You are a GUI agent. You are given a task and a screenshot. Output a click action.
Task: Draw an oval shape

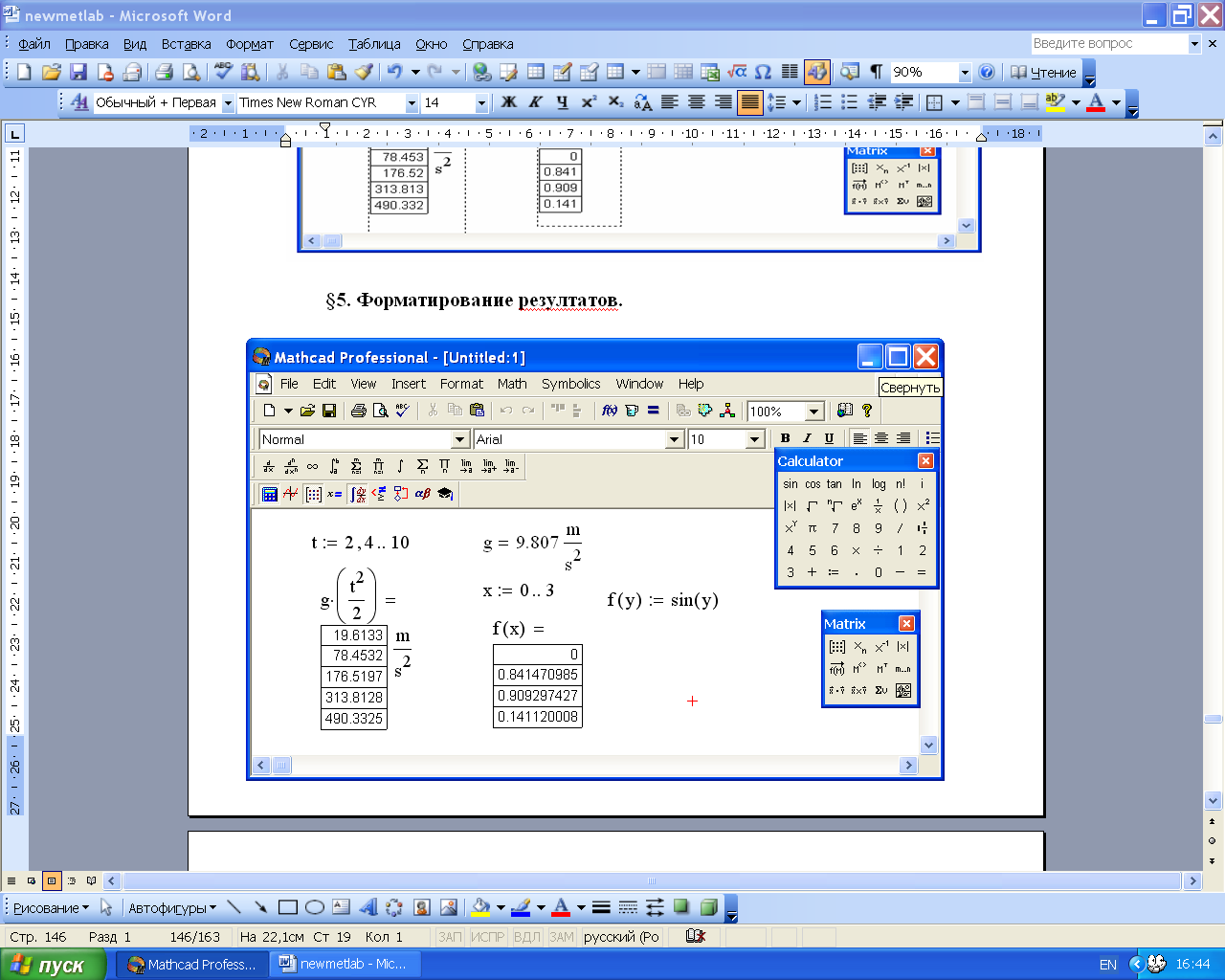click(x=314, y=907)
